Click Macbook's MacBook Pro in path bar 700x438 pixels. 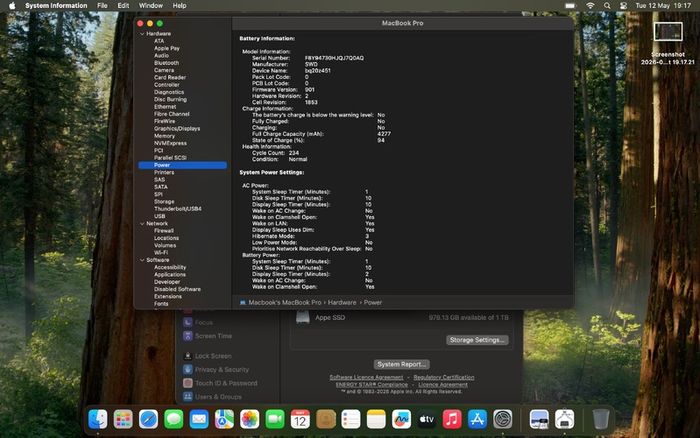pos(285,302)
